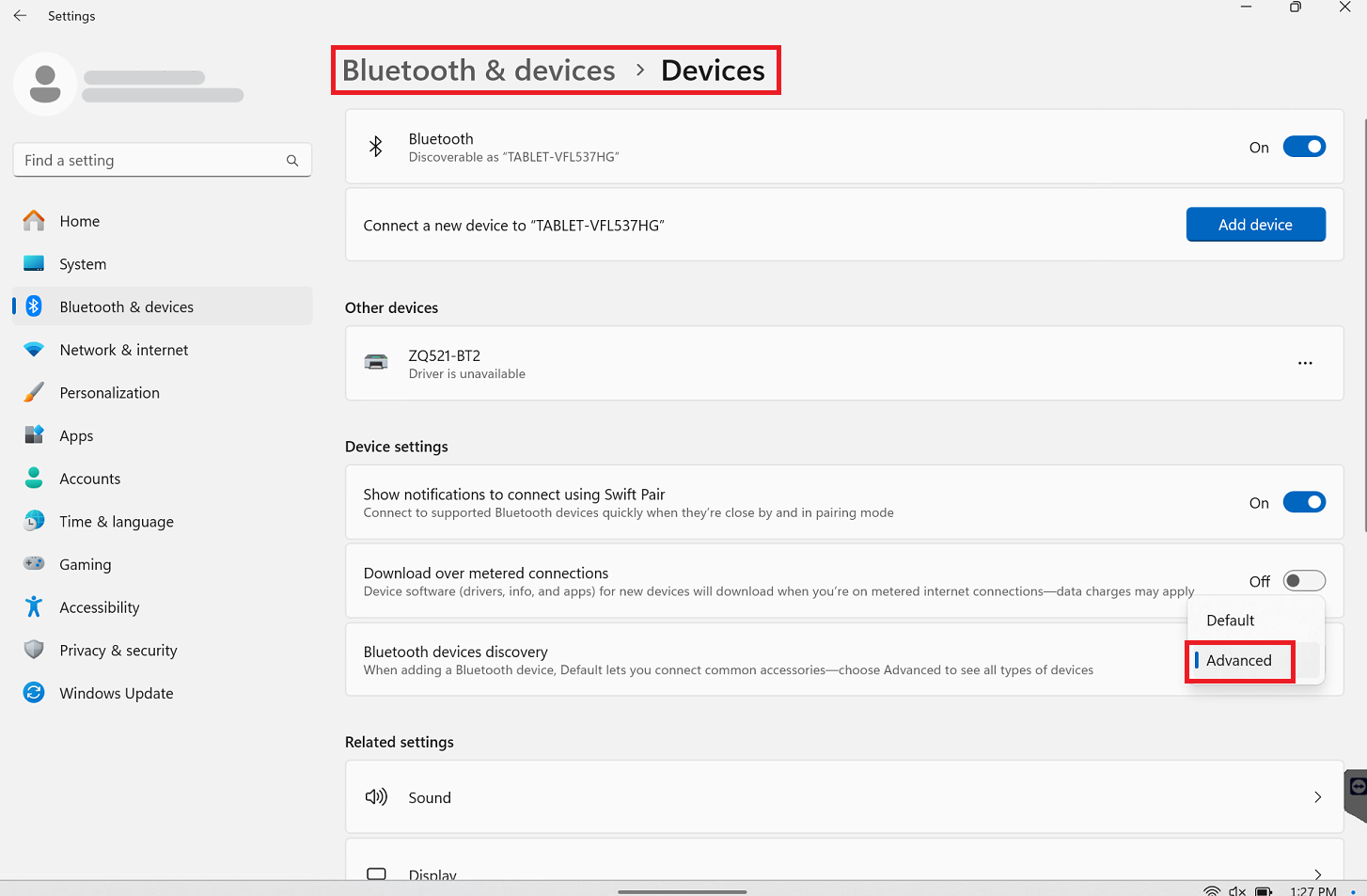Click the printer icon next to ZQ521-BT2
Screen dimensions: 1367x896
[376, 362]
